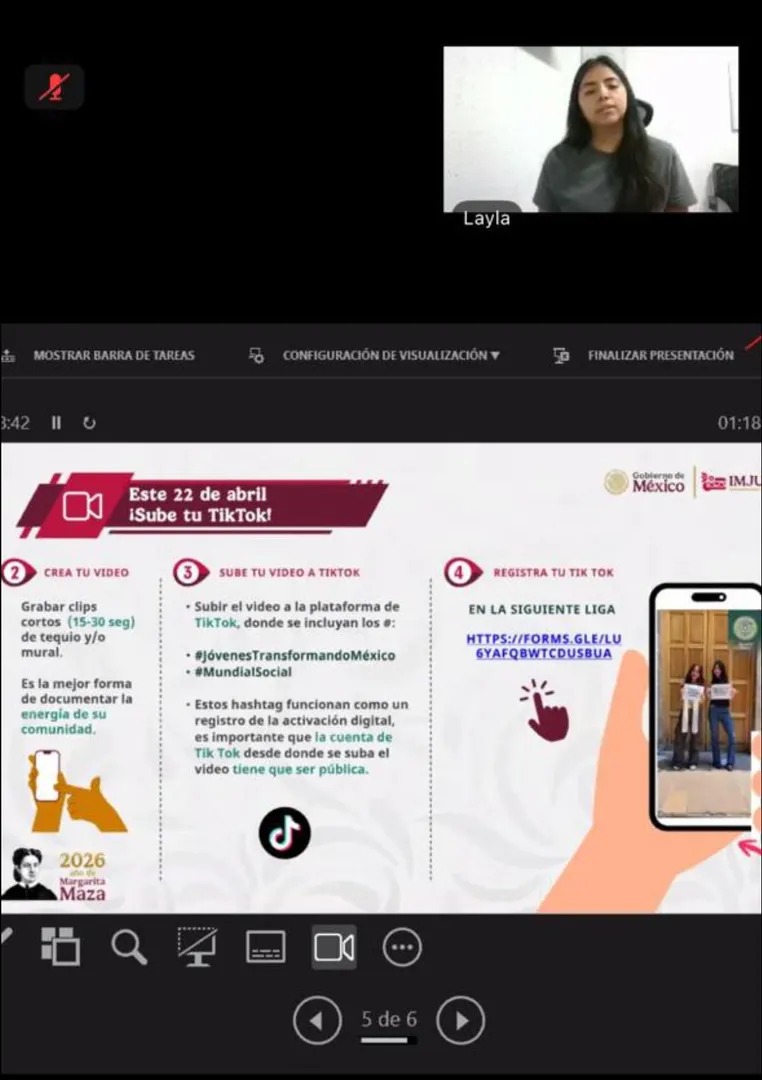Click the Crea tu video heading

point(86,572)
